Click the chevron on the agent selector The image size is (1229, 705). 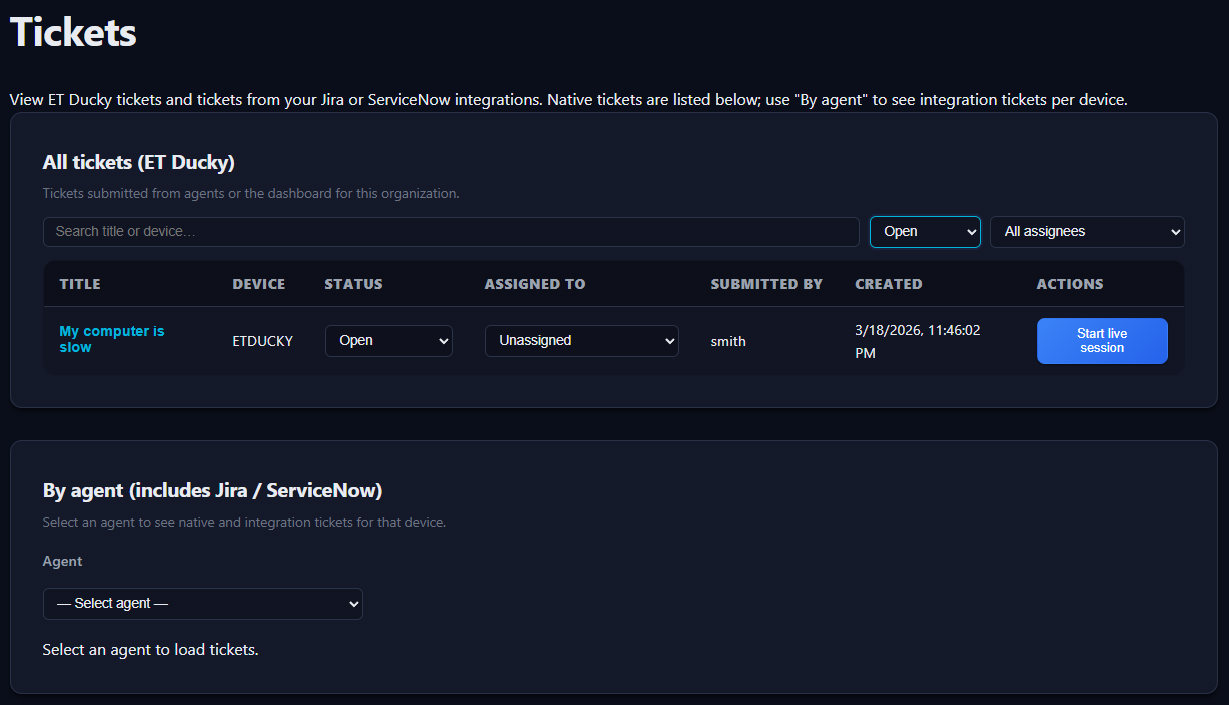(352, 603)
